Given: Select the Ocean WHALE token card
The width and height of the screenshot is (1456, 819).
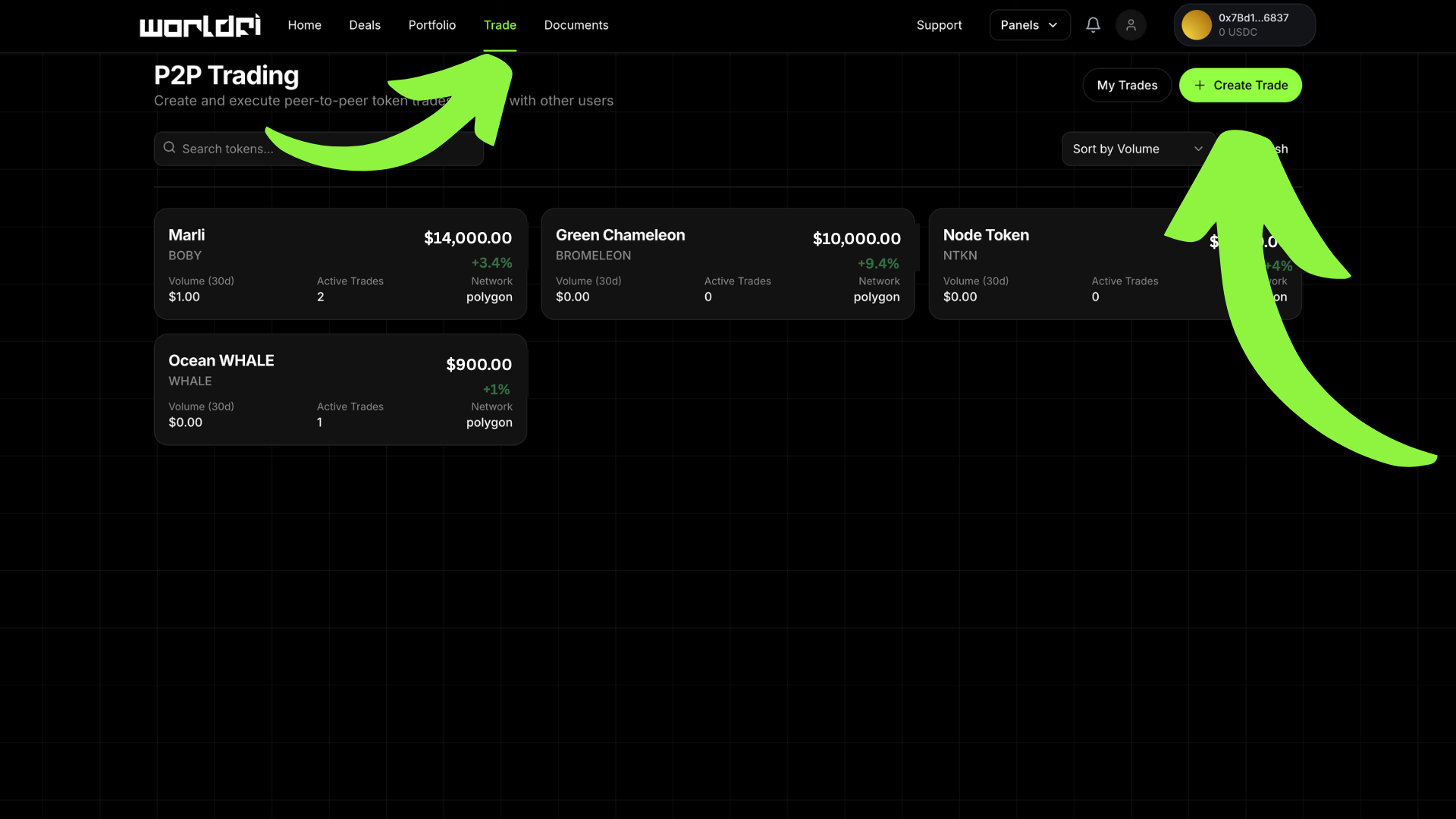Looking at the screenshot, I should (x=340, y=390).
